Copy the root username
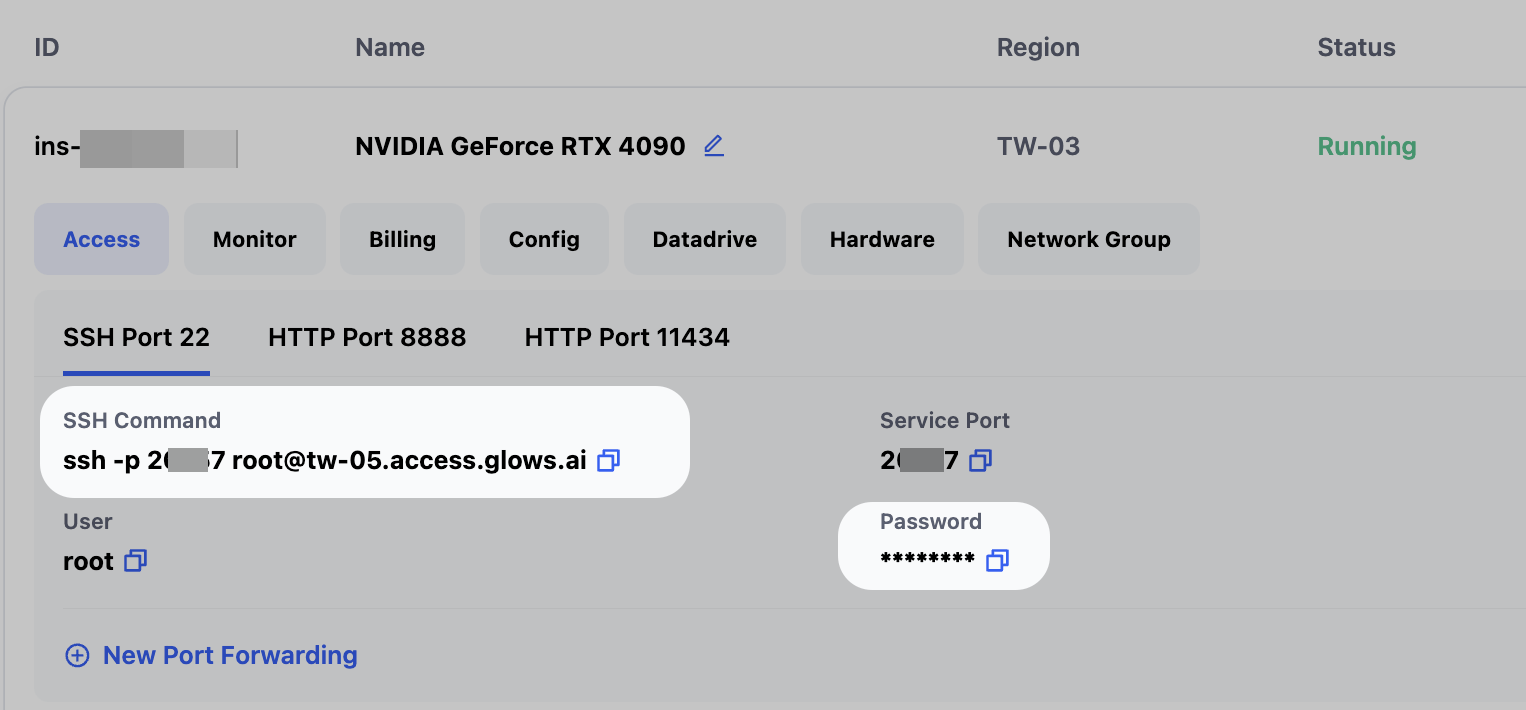 136,561
